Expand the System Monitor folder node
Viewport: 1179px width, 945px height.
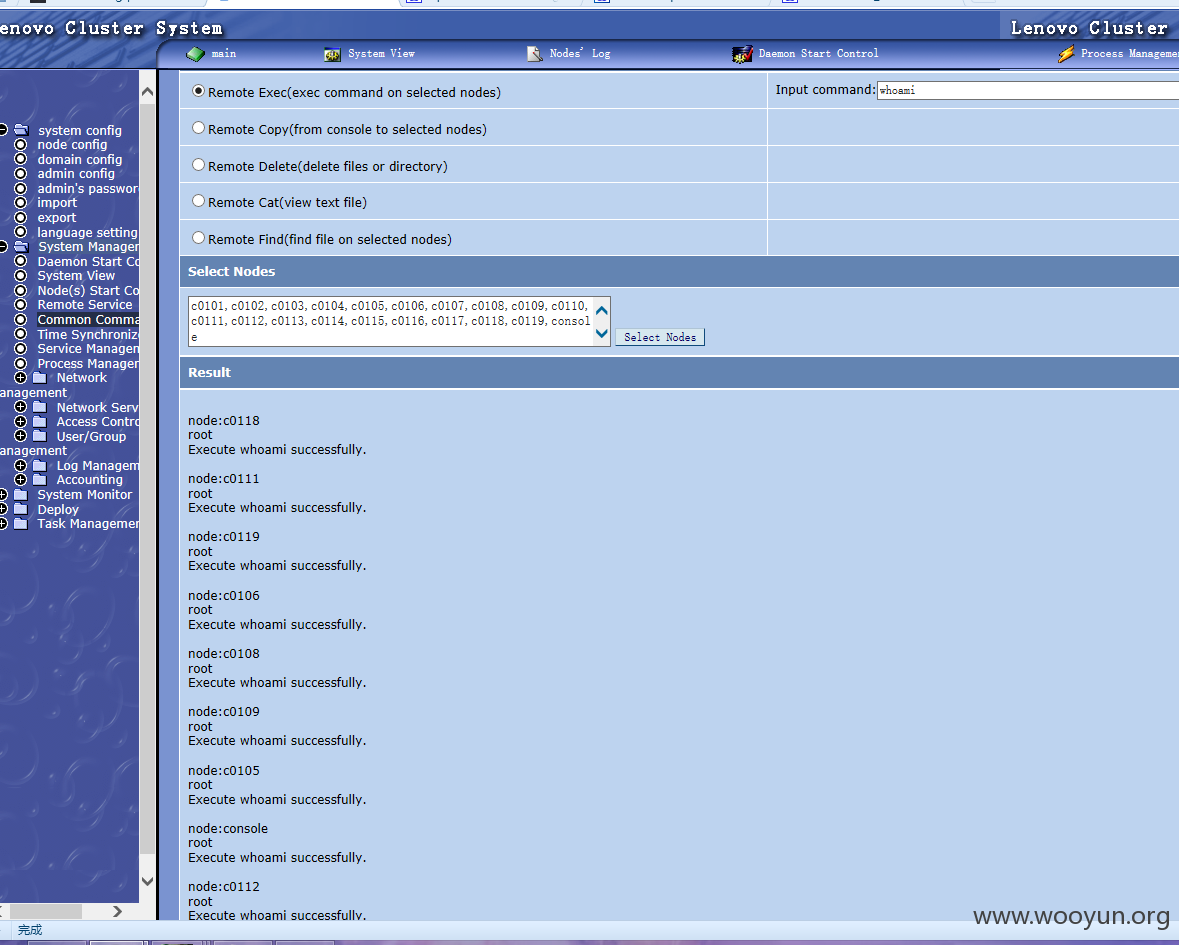(3, 495)
